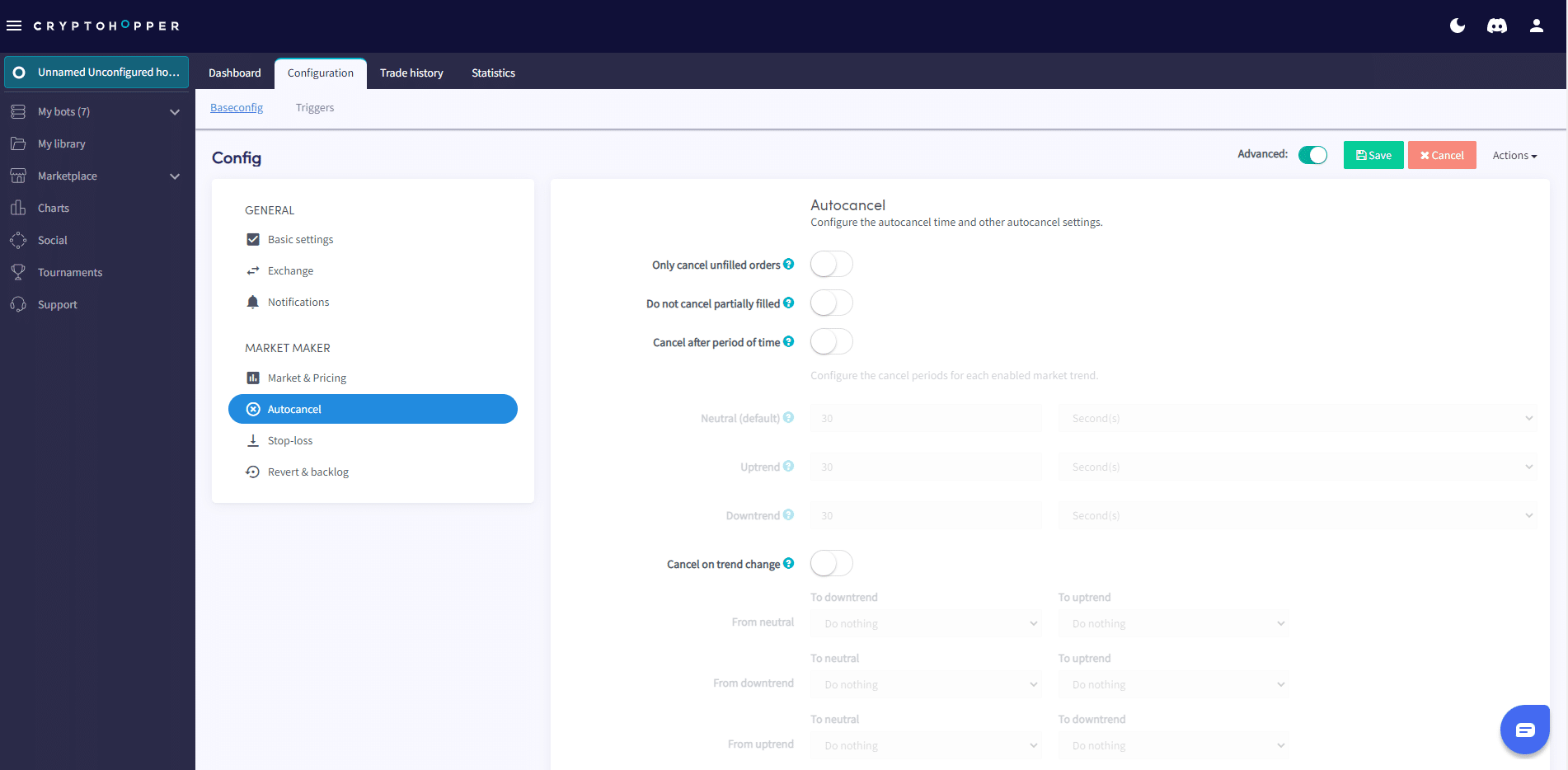Click the red Cancel button
The image size is (1568, 770).
[x=1442, y=155]
